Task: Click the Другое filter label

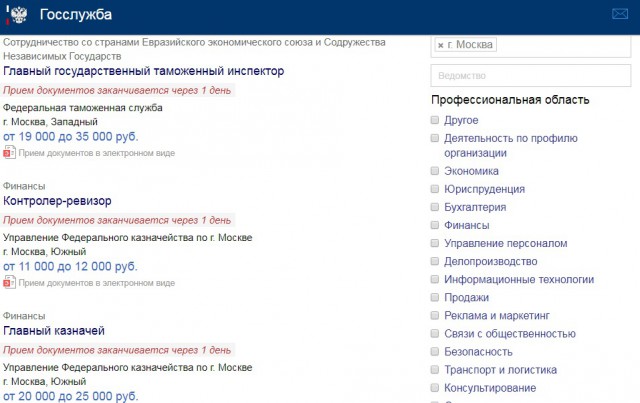Action: (461, 120)
